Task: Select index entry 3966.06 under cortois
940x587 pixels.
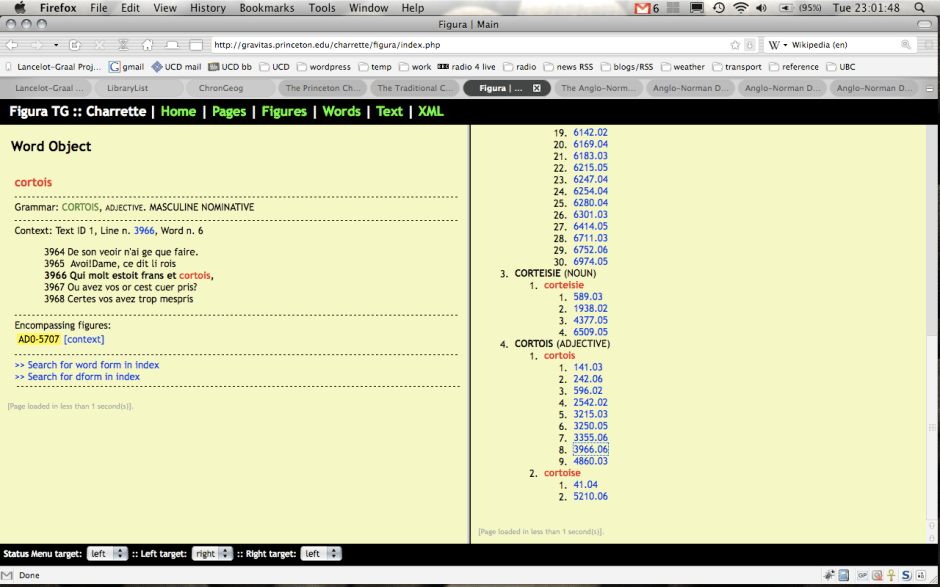Action: coord(590,449)
